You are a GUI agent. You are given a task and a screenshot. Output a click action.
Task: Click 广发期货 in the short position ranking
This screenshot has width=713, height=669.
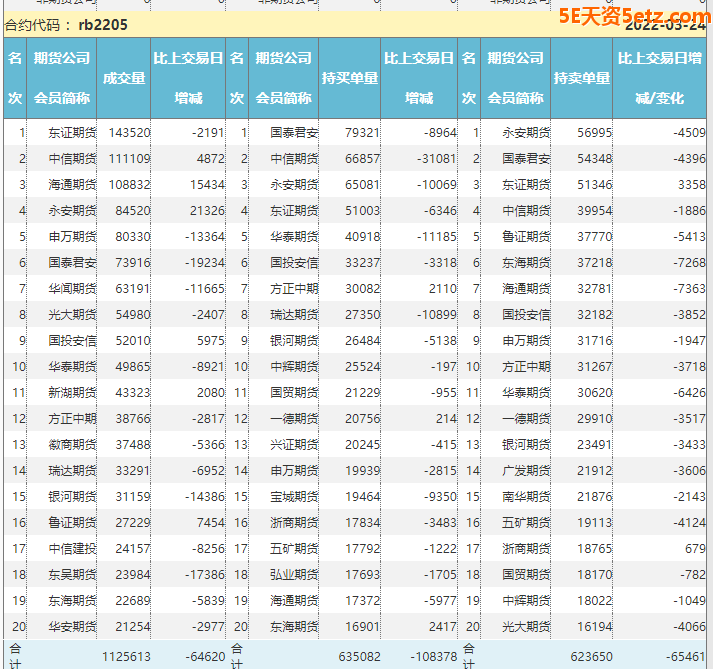pos(525,470)
